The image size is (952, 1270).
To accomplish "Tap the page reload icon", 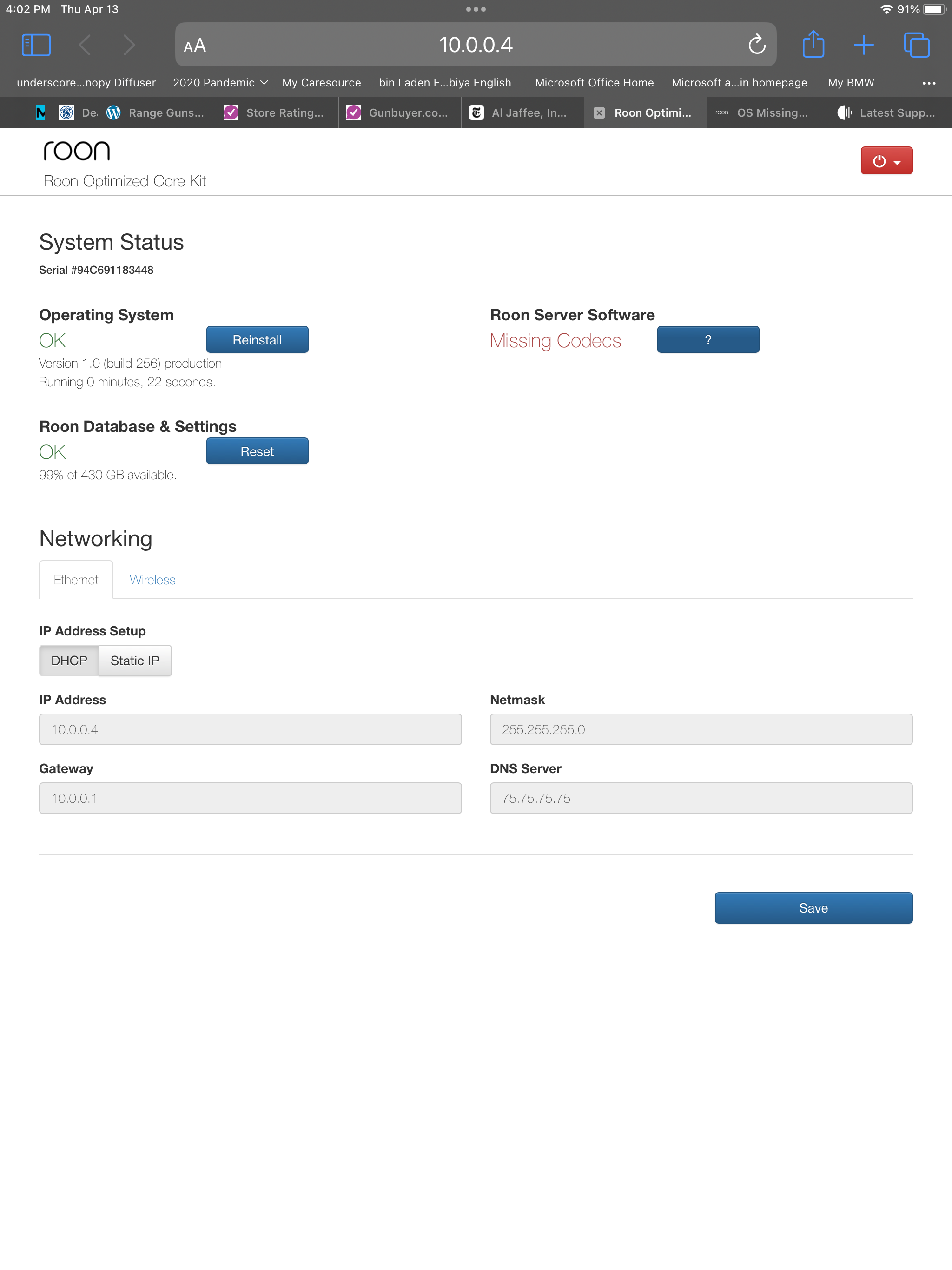I will click(x=756, y=45).
